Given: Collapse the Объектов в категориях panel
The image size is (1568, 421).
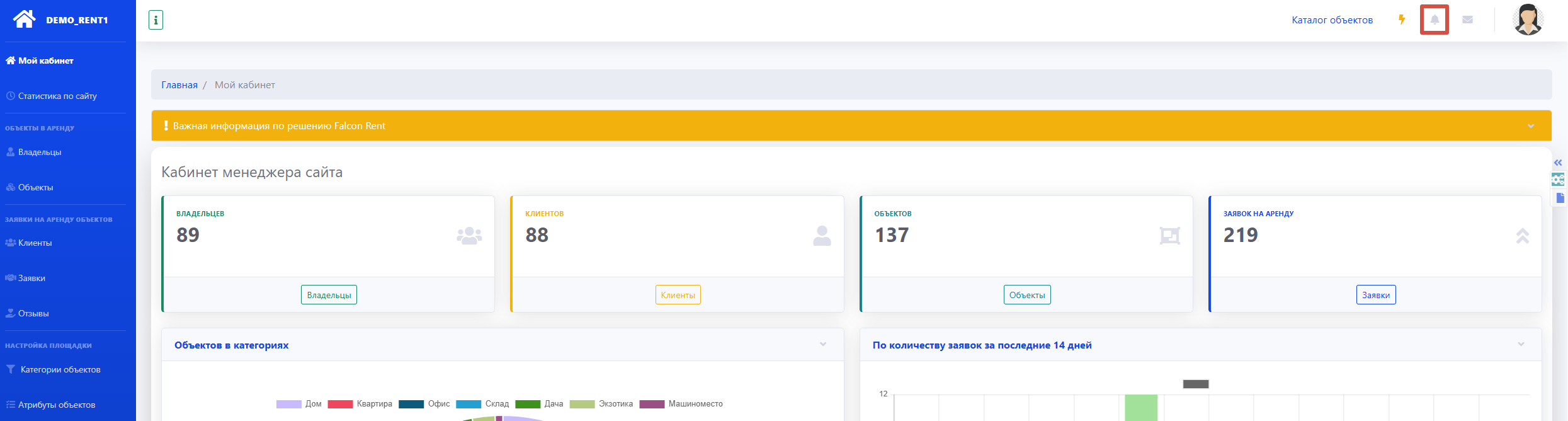Looking at the screenshot, I should tap(823, 344).
